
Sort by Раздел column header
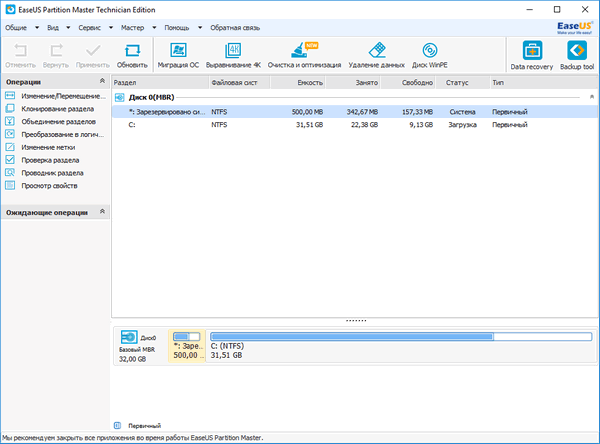160,83
